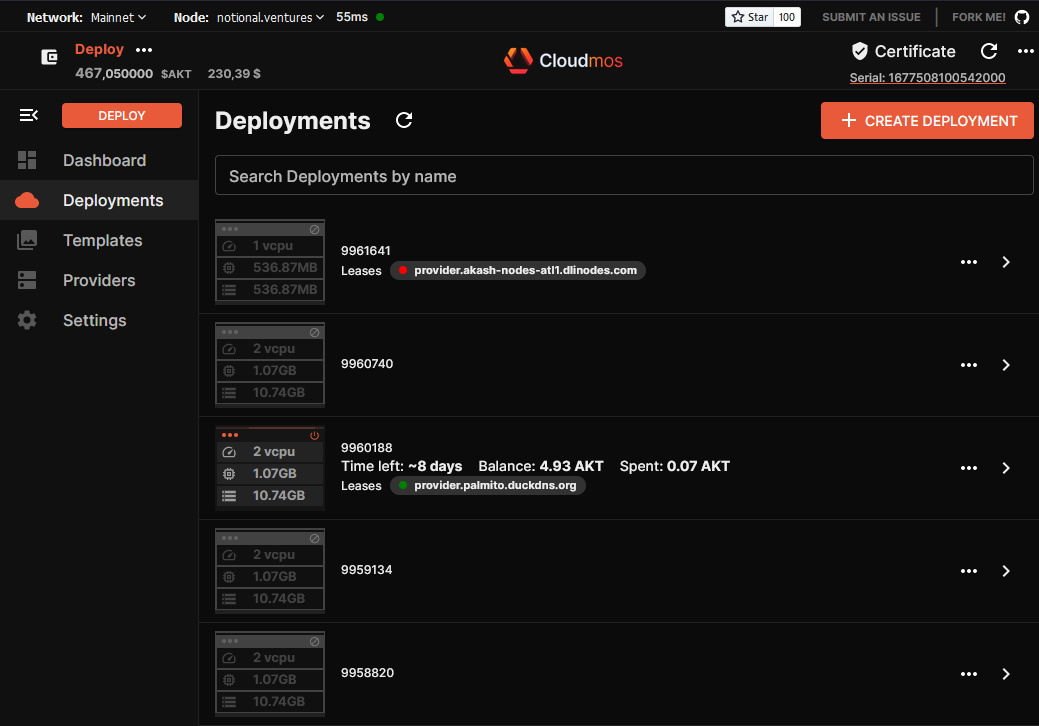Click the Templates image icon

click(27, 240)
